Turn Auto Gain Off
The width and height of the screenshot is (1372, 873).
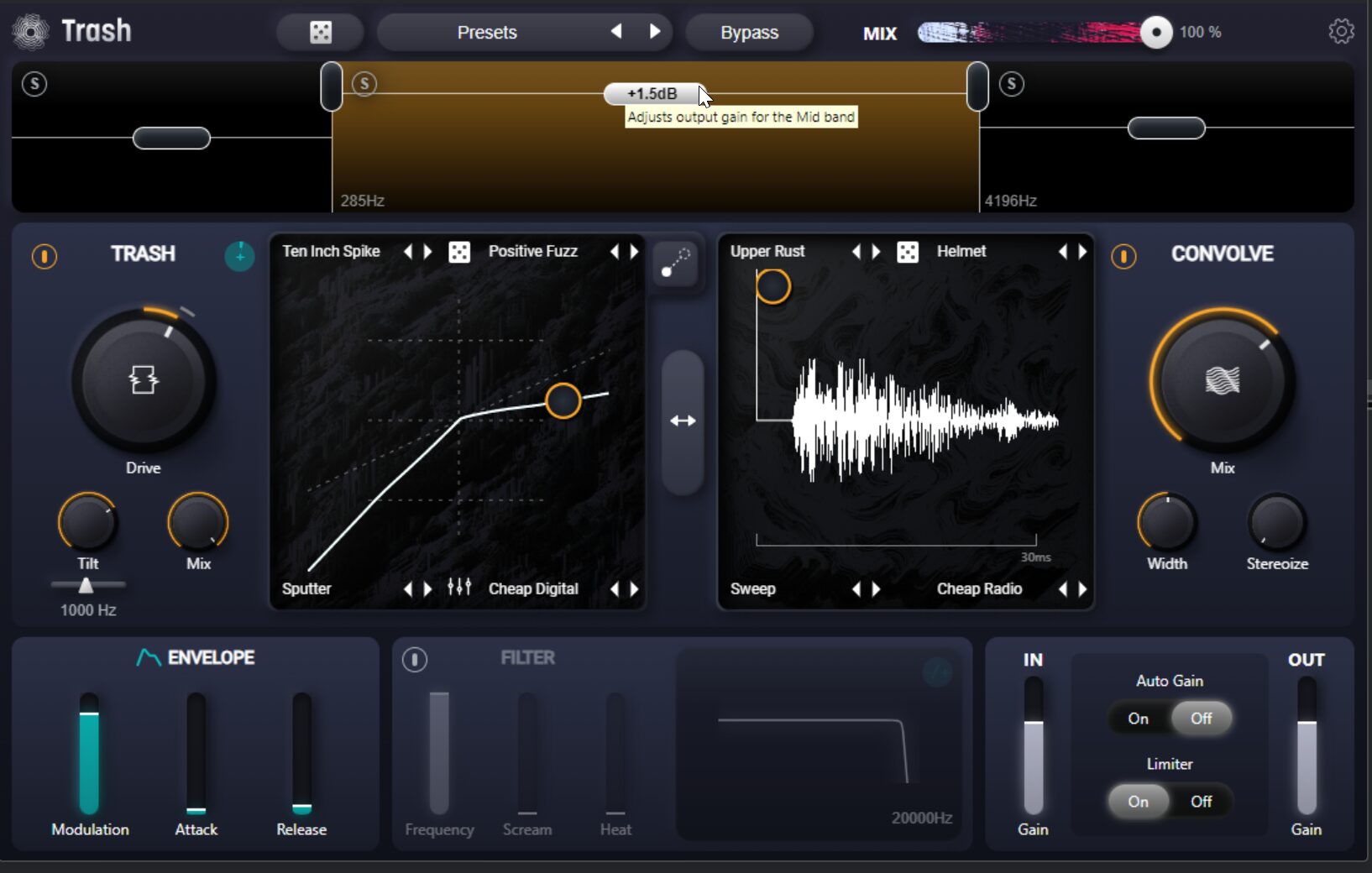point(1201,719)
